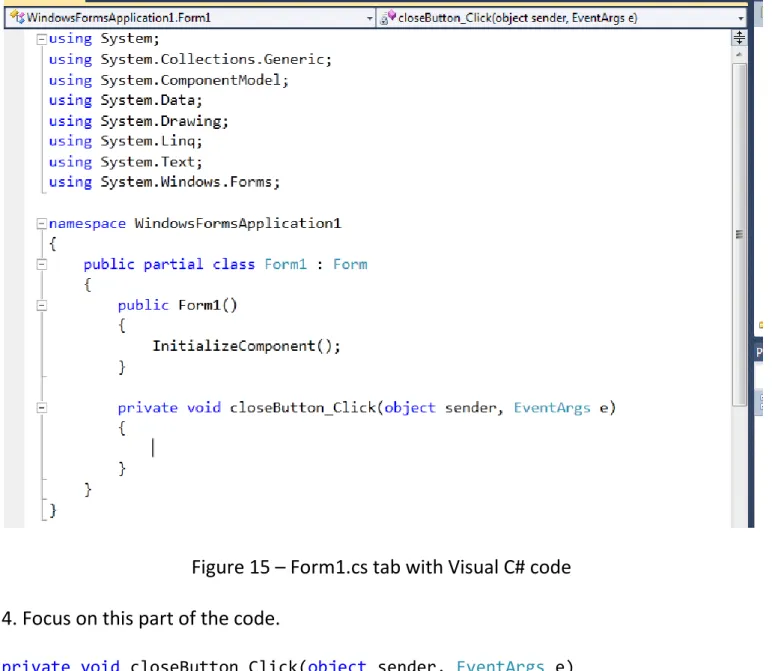
Task: Collapse the namespace WindowsFormsApplication1 block
Action: [42, 224]
